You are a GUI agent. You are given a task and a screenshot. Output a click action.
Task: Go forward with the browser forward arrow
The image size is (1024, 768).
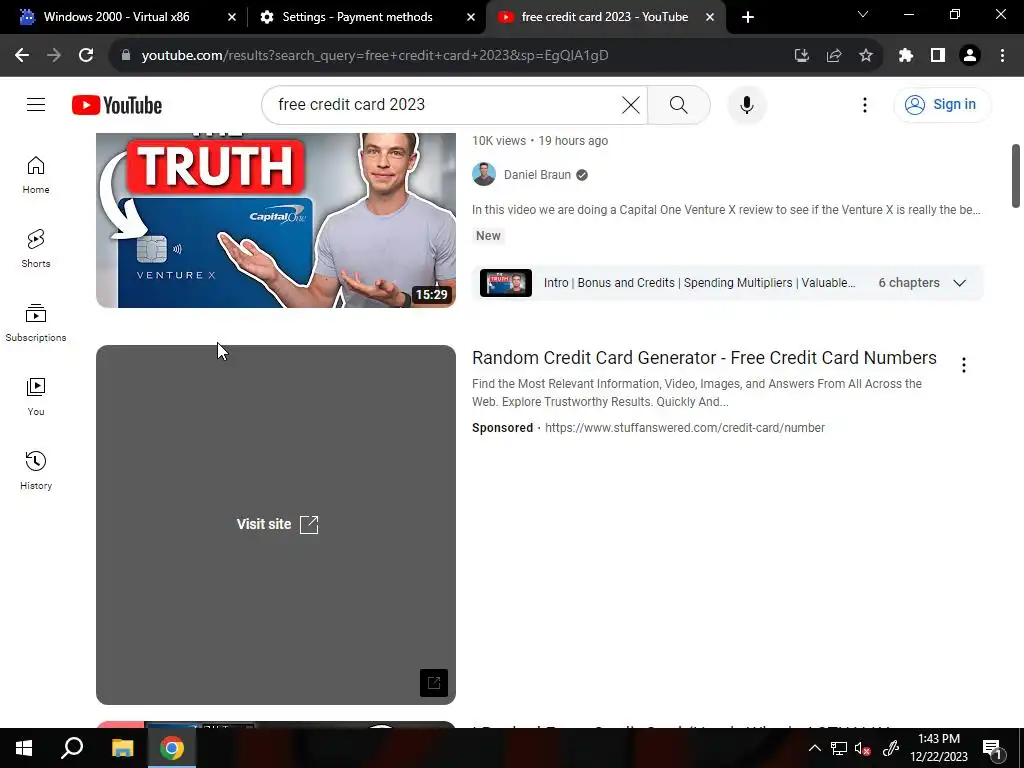coord(54,56)
